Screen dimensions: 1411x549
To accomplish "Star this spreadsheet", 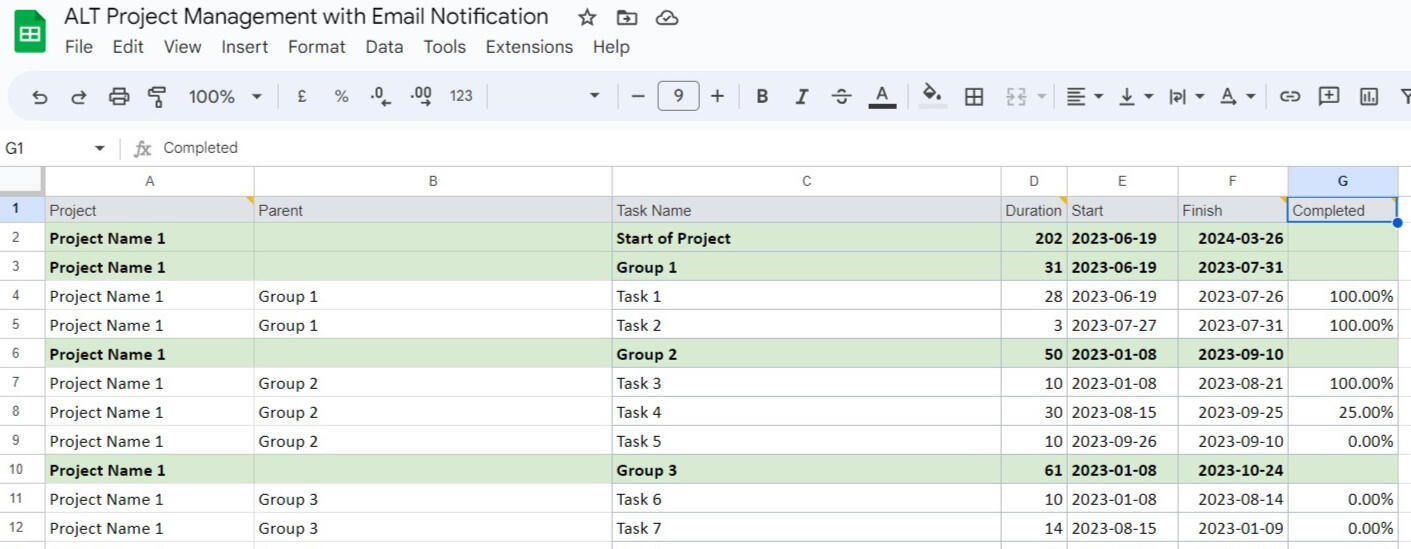I will (x=587, y=18).
